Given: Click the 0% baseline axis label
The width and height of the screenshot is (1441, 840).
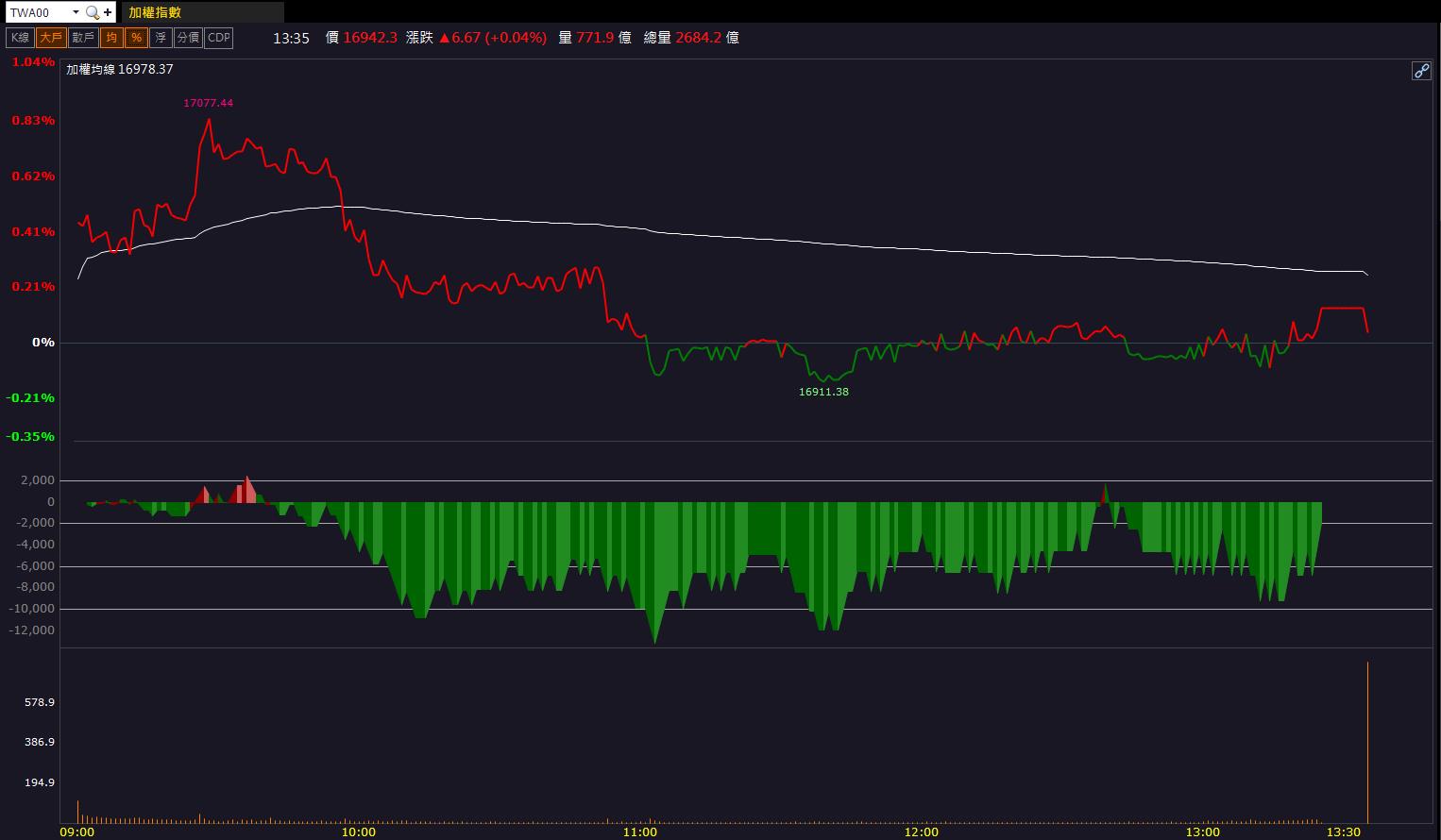Looking at the screenshot, I should tap(43, 342).
